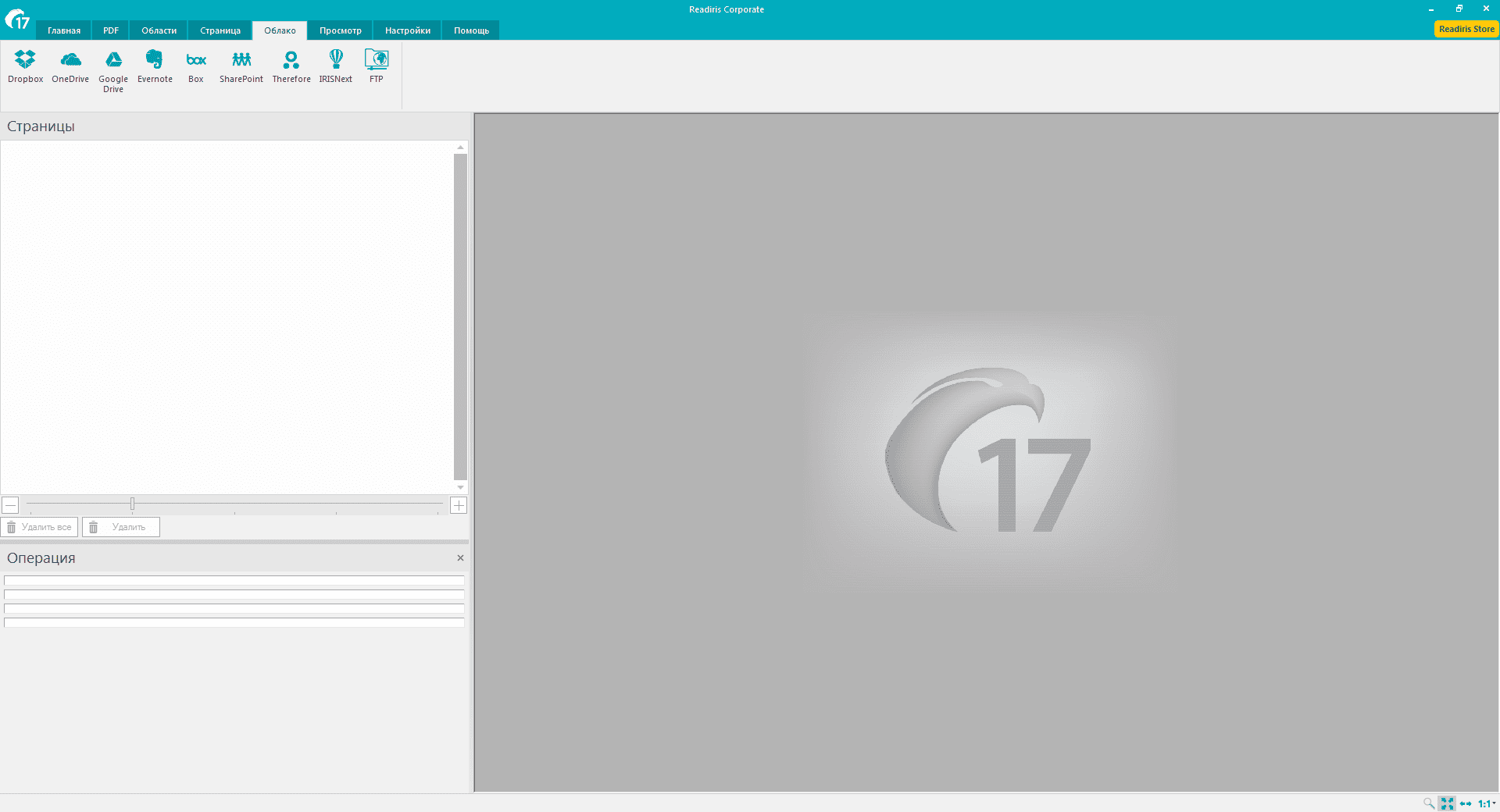This screenshot has width=1500, height=812.
Task: Click the last progress bar in Операция
Action: 234,622
